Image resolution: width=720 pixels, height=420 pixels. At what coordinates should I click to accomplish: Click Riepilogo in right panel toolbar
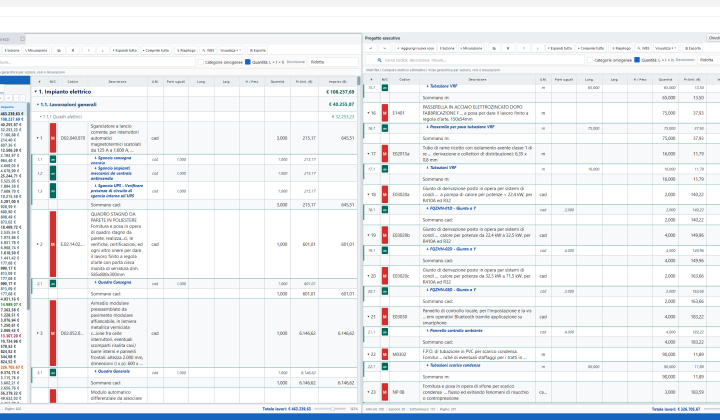pos(621,48)
